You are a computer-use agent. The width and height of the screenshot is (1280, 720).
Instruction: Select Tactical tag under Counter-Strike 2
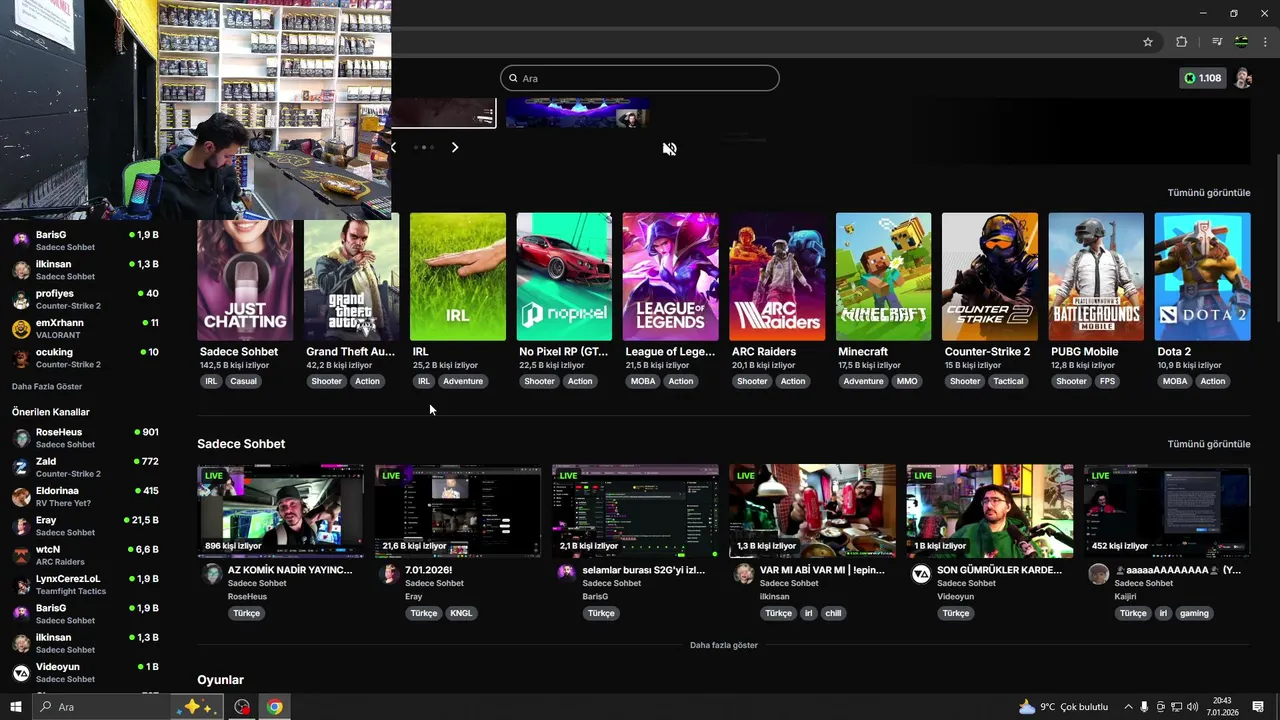(x=1008, y=381)
